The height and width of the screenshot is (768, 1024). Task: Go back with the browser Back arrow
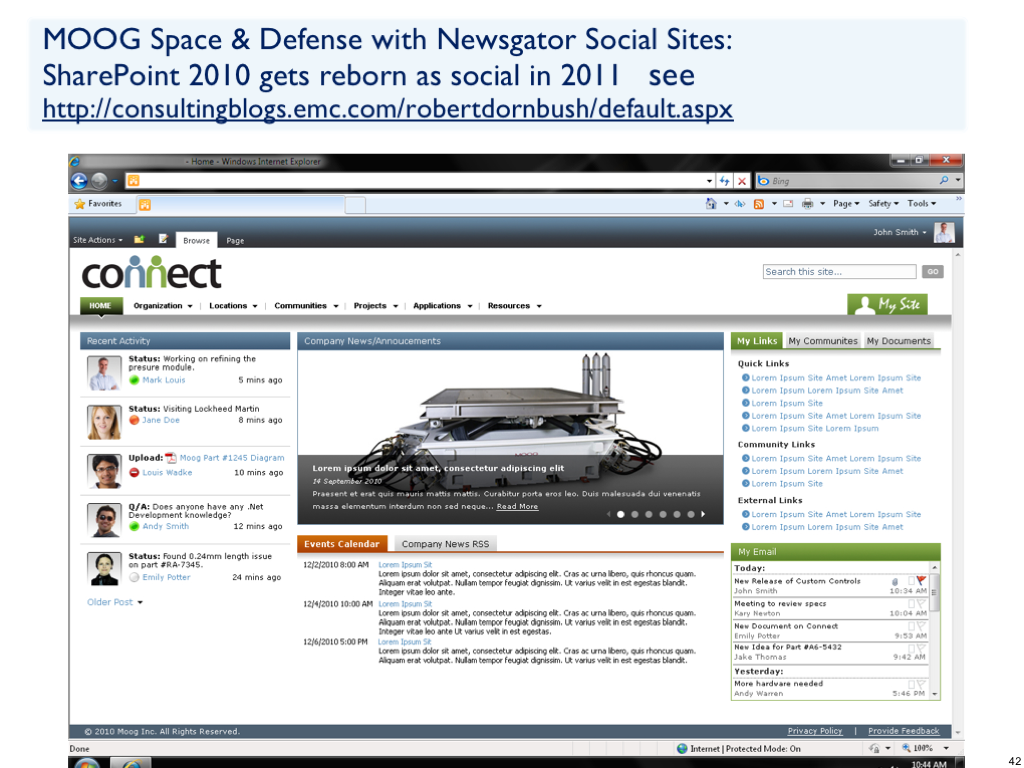(79, 181)
